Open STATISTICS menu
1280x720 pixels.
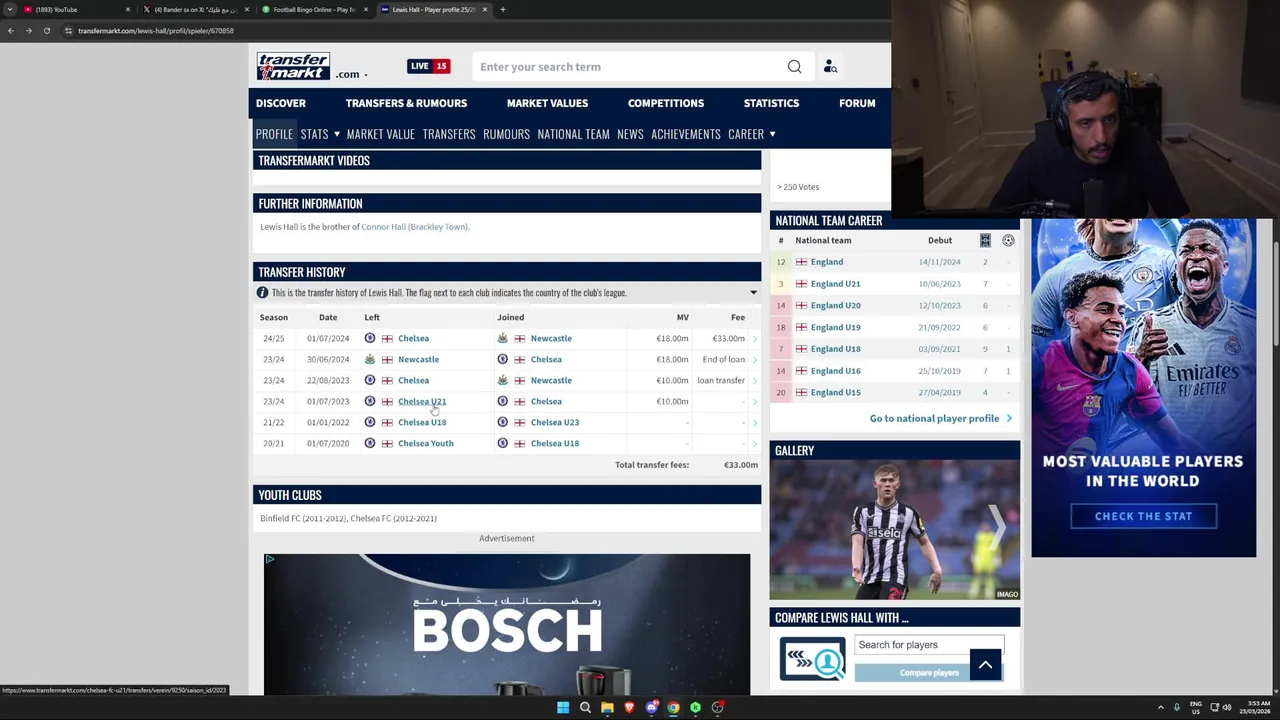click(x=771, y=103)
